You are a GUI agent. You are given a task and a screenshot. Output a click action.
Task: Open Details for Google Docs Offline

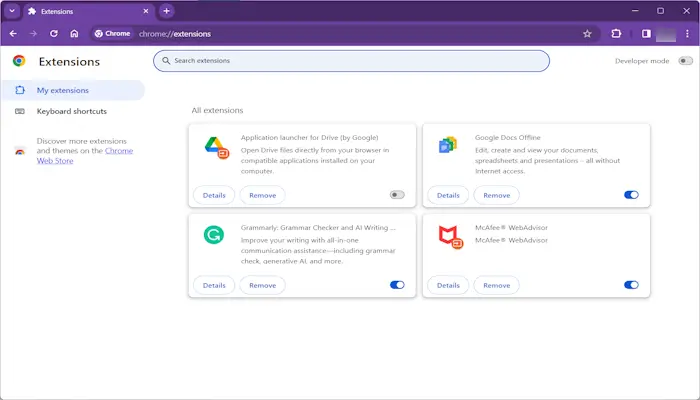coord(448,195)
